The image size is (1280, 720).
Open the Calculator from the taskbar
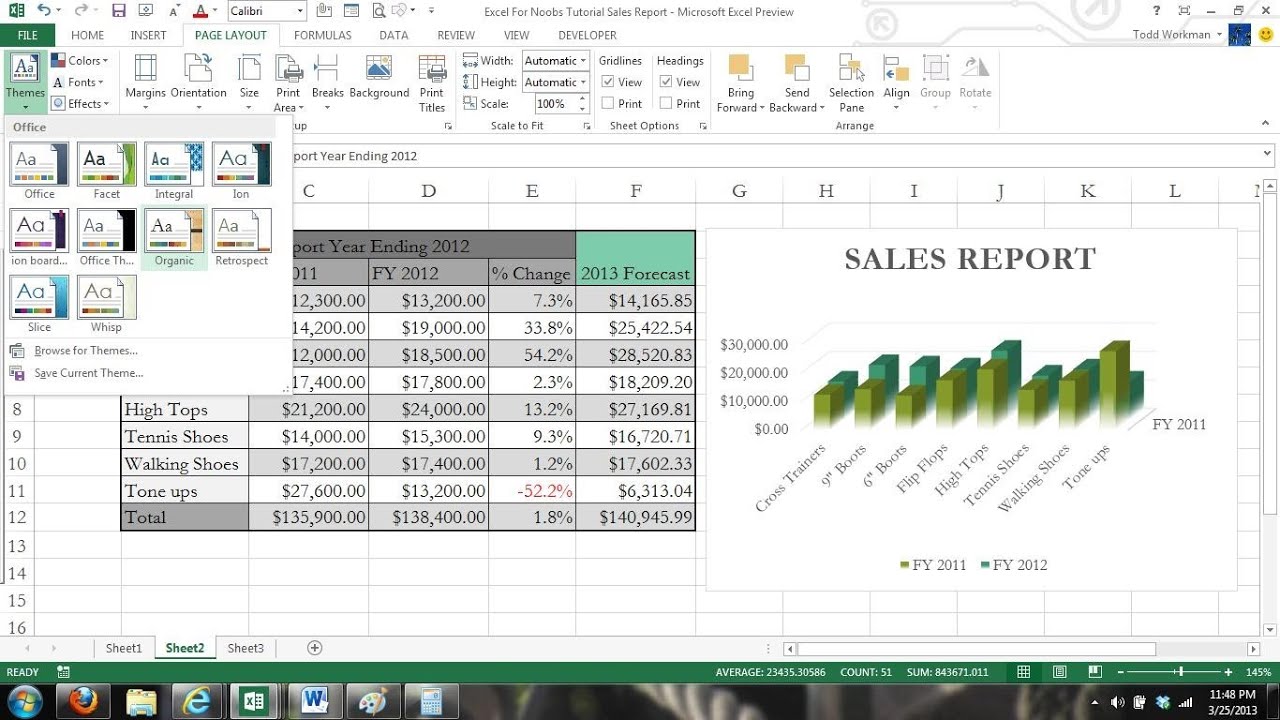[x=430, y=700]
